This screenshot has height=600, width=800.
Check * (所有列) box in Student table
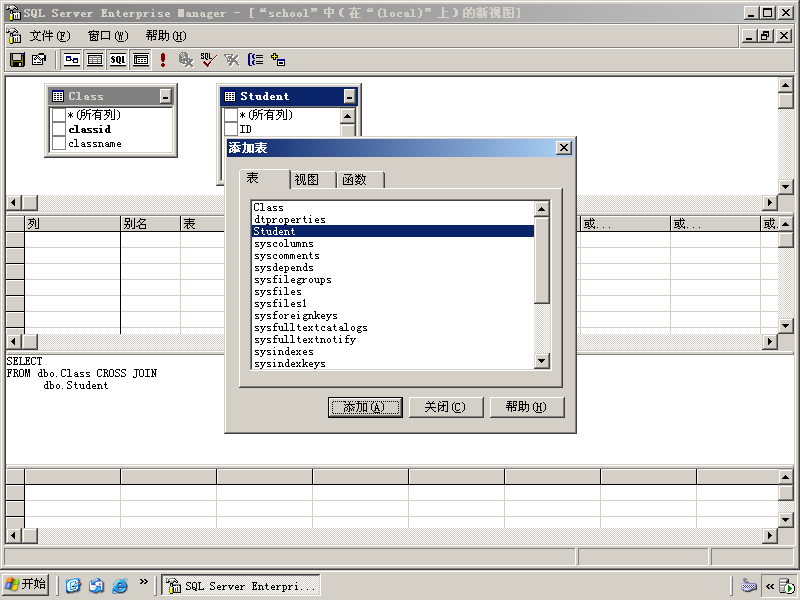(231, 115)
